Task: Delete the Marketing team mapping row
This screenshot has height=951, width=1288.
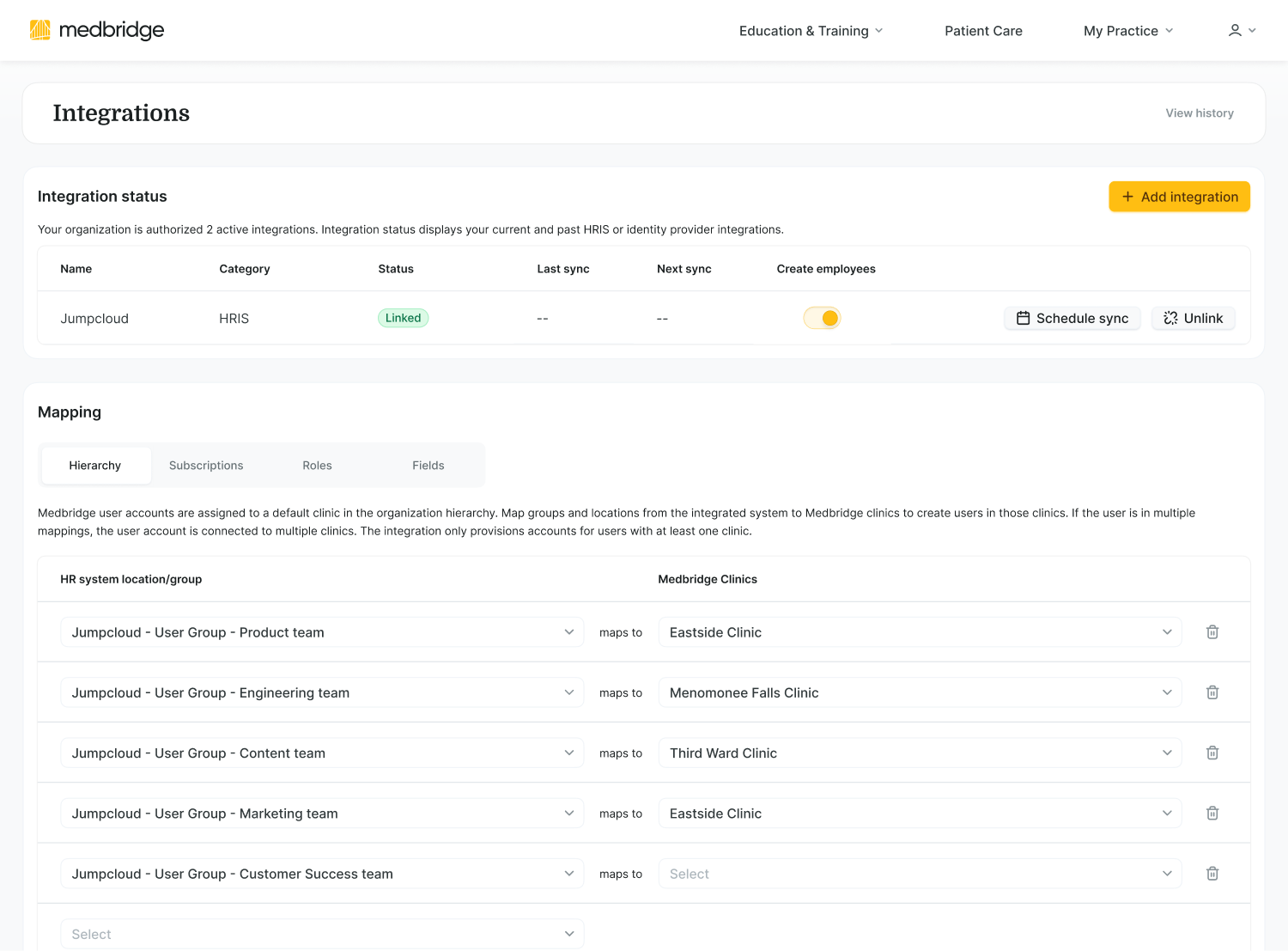Action: [x=1212, y=813]
